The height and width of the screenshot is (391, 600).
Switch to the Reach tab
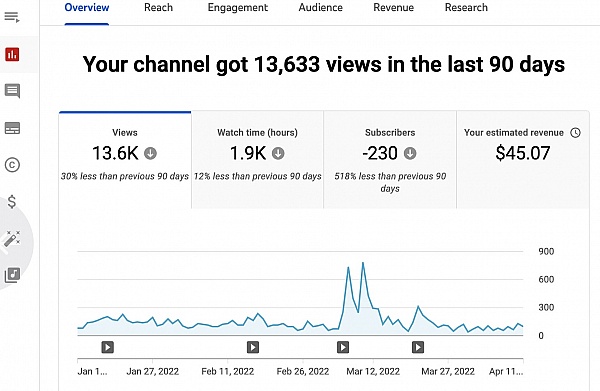click(x=158, y=8)
